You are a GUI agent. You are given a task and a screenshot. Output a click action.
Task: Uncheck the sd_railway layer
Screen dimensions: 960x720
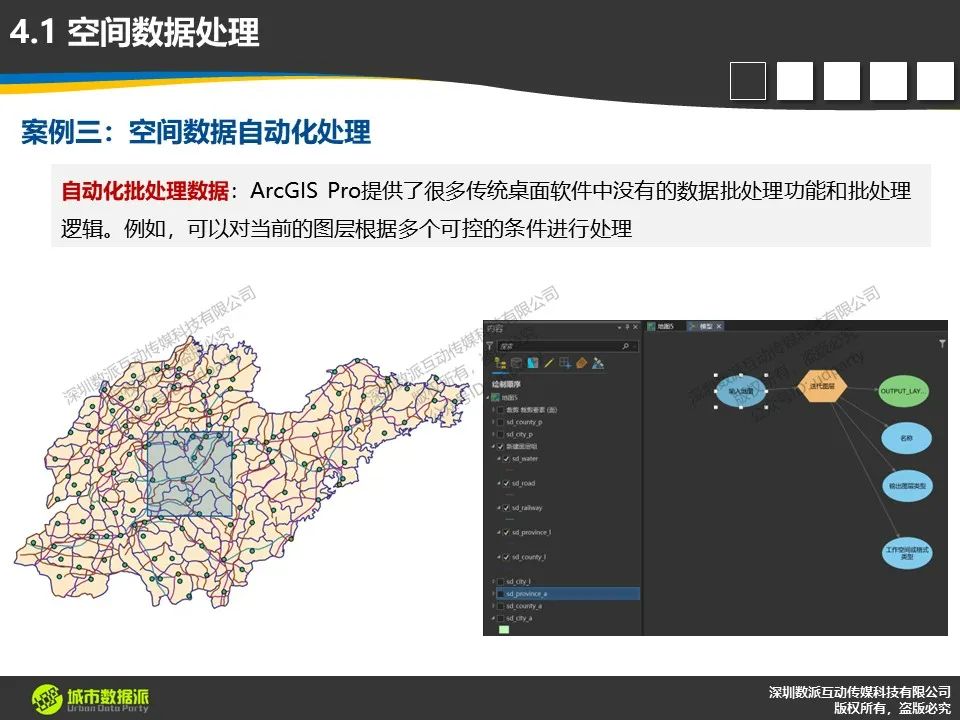(506, 508)
